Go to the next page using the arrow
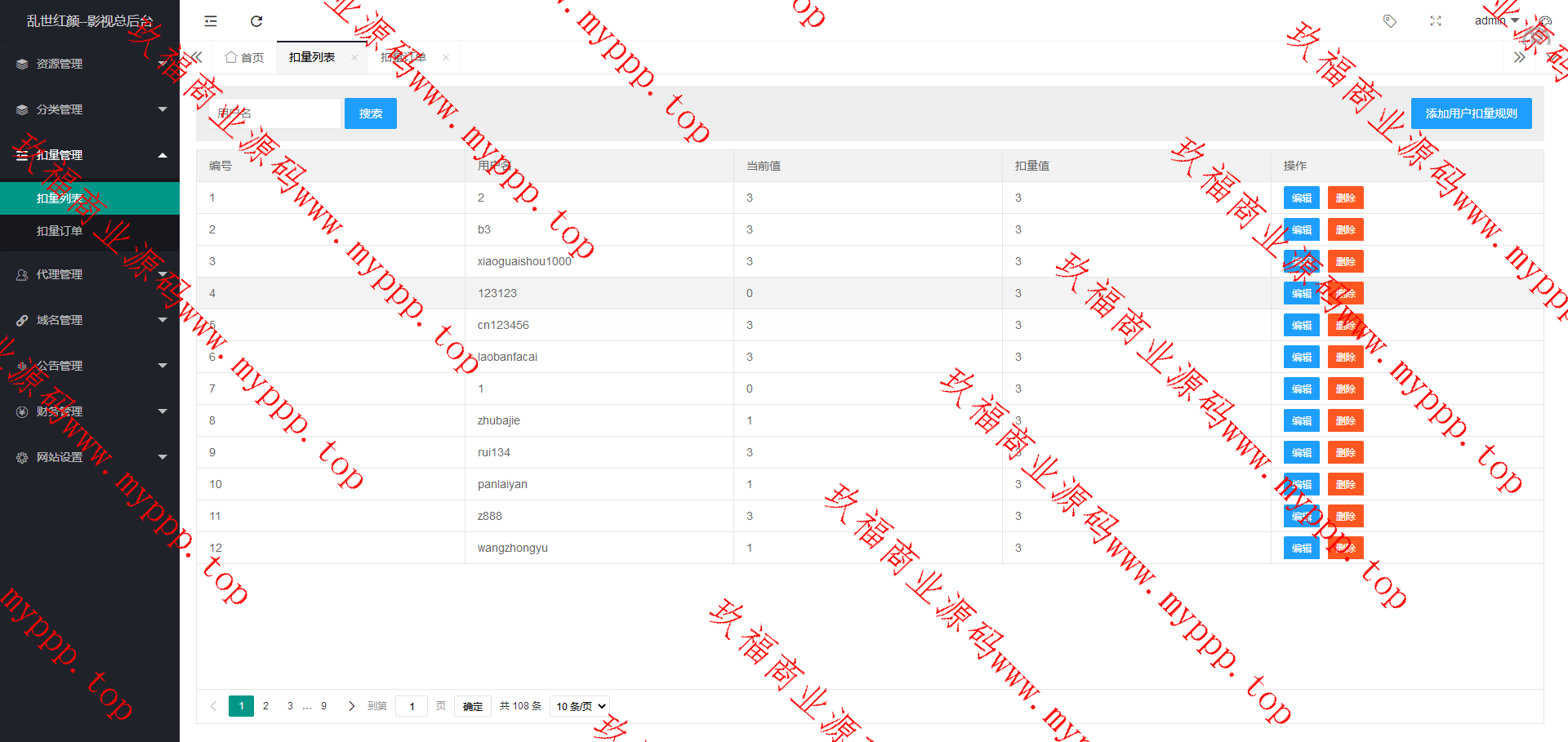This screenshot has height=742, width=1568. click(351, 706)
